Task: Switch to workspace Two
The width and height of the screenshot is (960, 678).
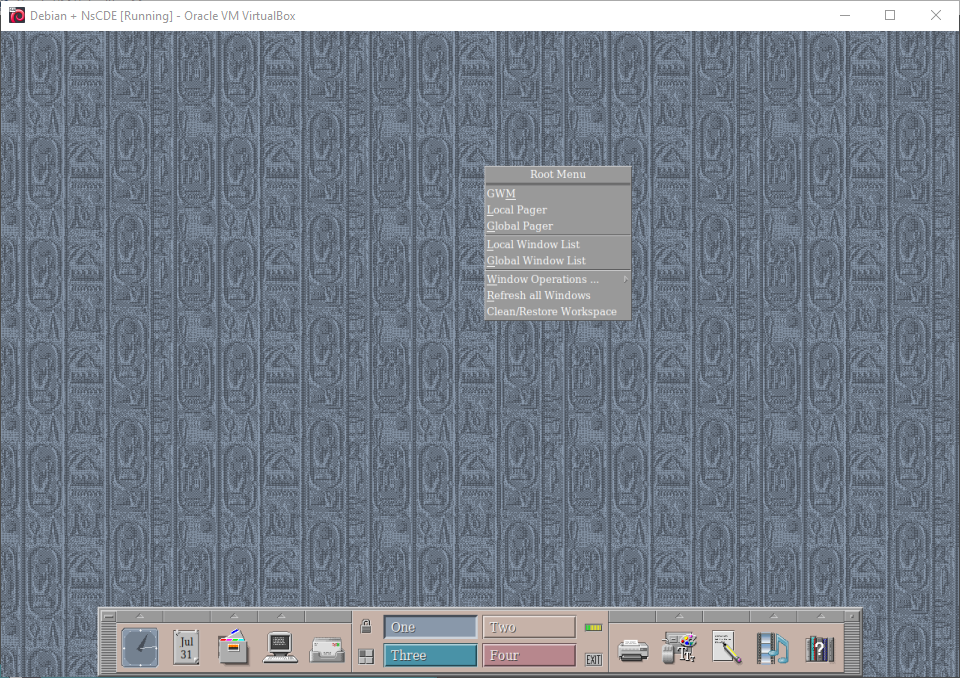Action: (x=529, y=627)
